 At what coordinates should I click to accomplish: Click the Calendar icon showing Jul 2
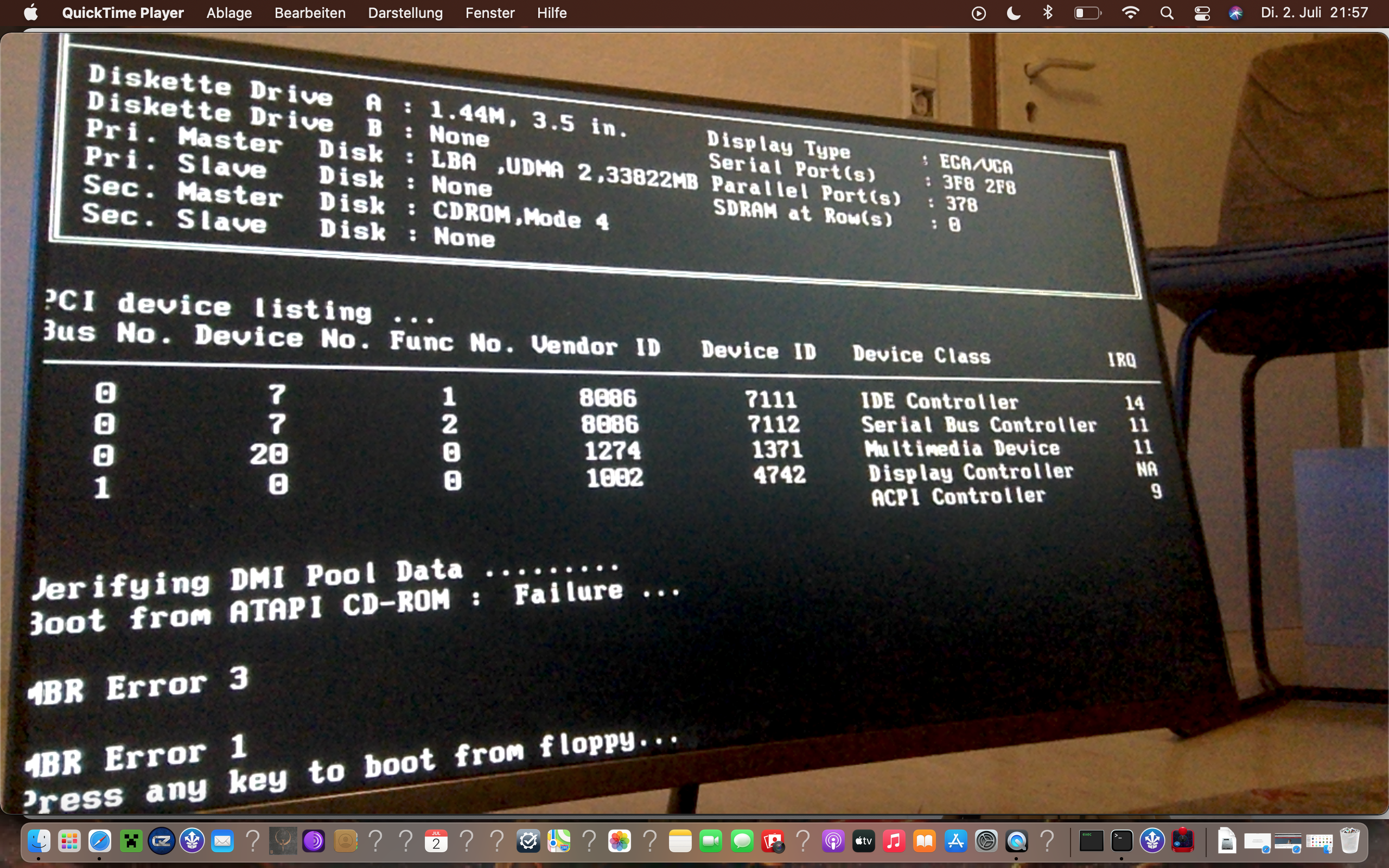tap(436, 841)
